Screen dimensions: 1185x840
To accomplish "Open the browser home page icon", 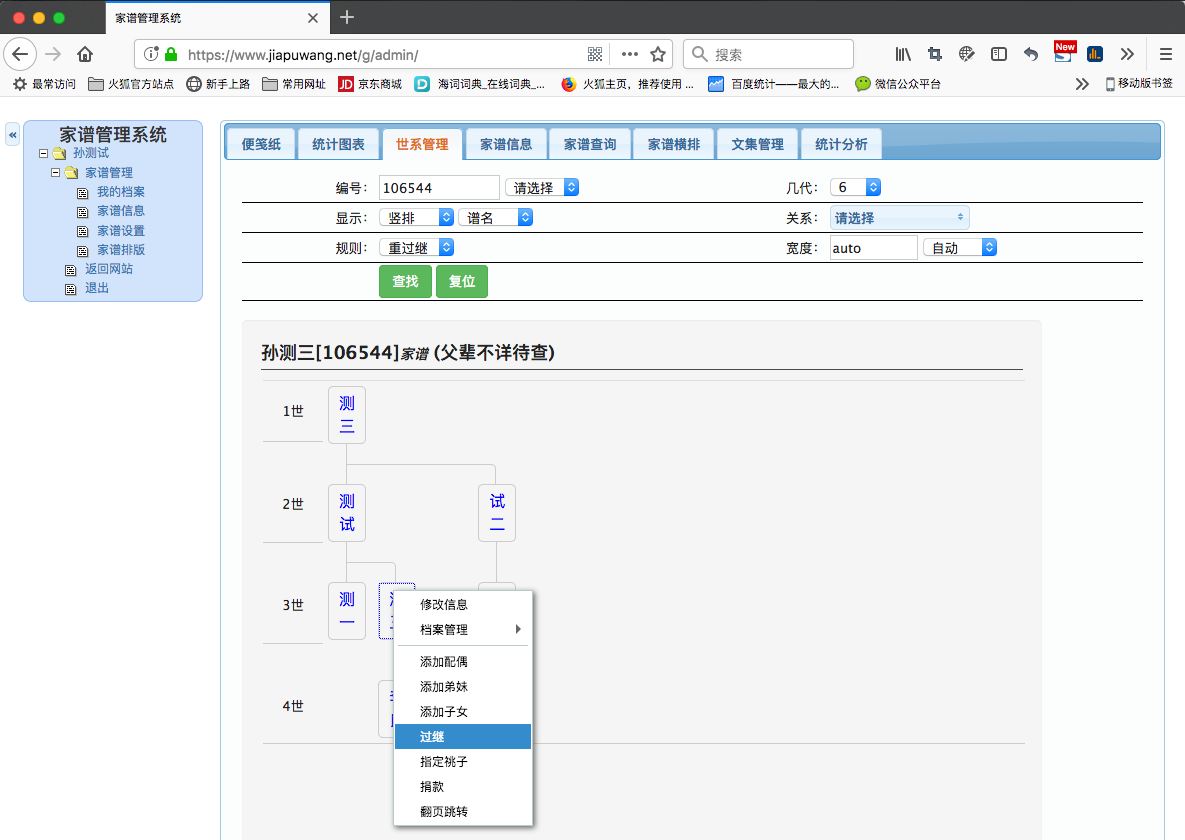I will pyautogui.click(x=85, y=54).
